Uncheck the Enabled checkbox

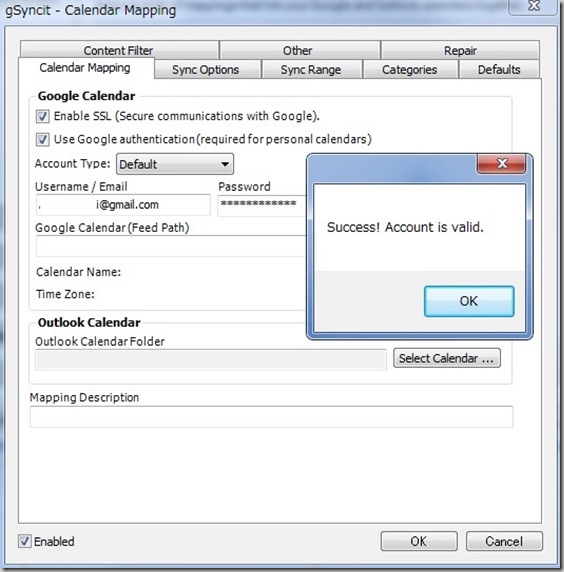click(x=24, y=541)
